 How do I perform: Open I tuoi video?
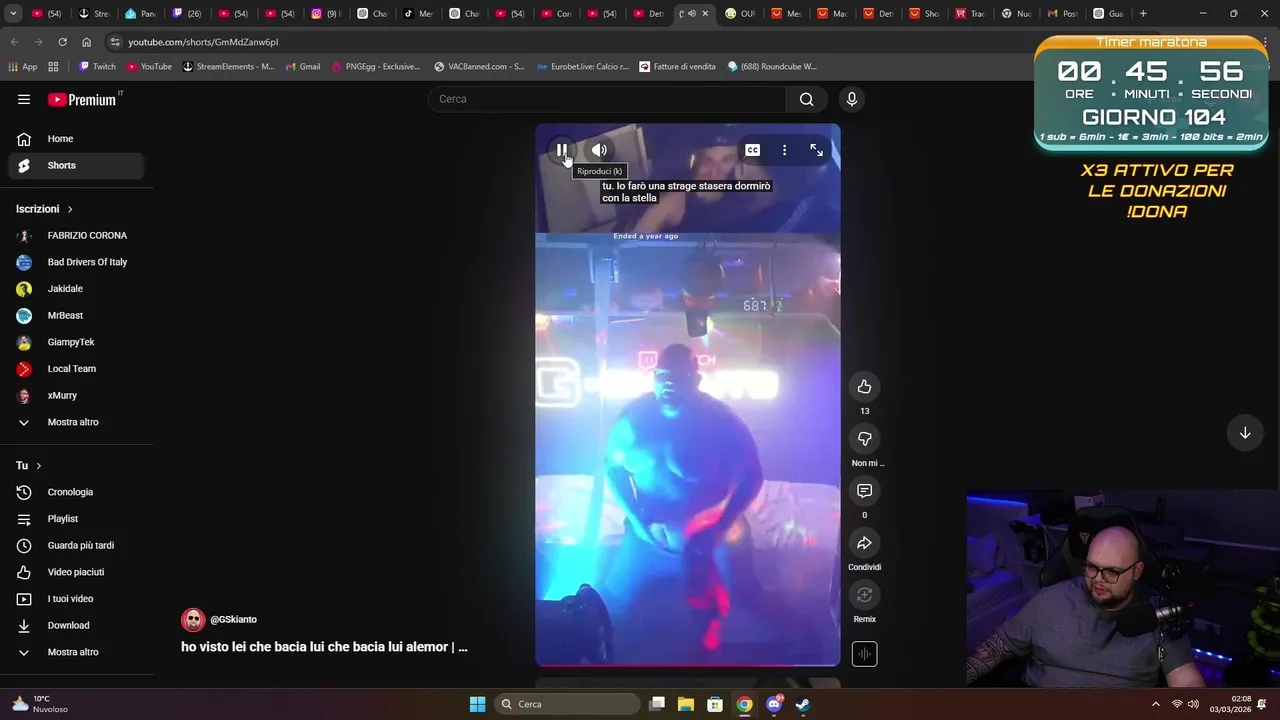tap(76, 599)
